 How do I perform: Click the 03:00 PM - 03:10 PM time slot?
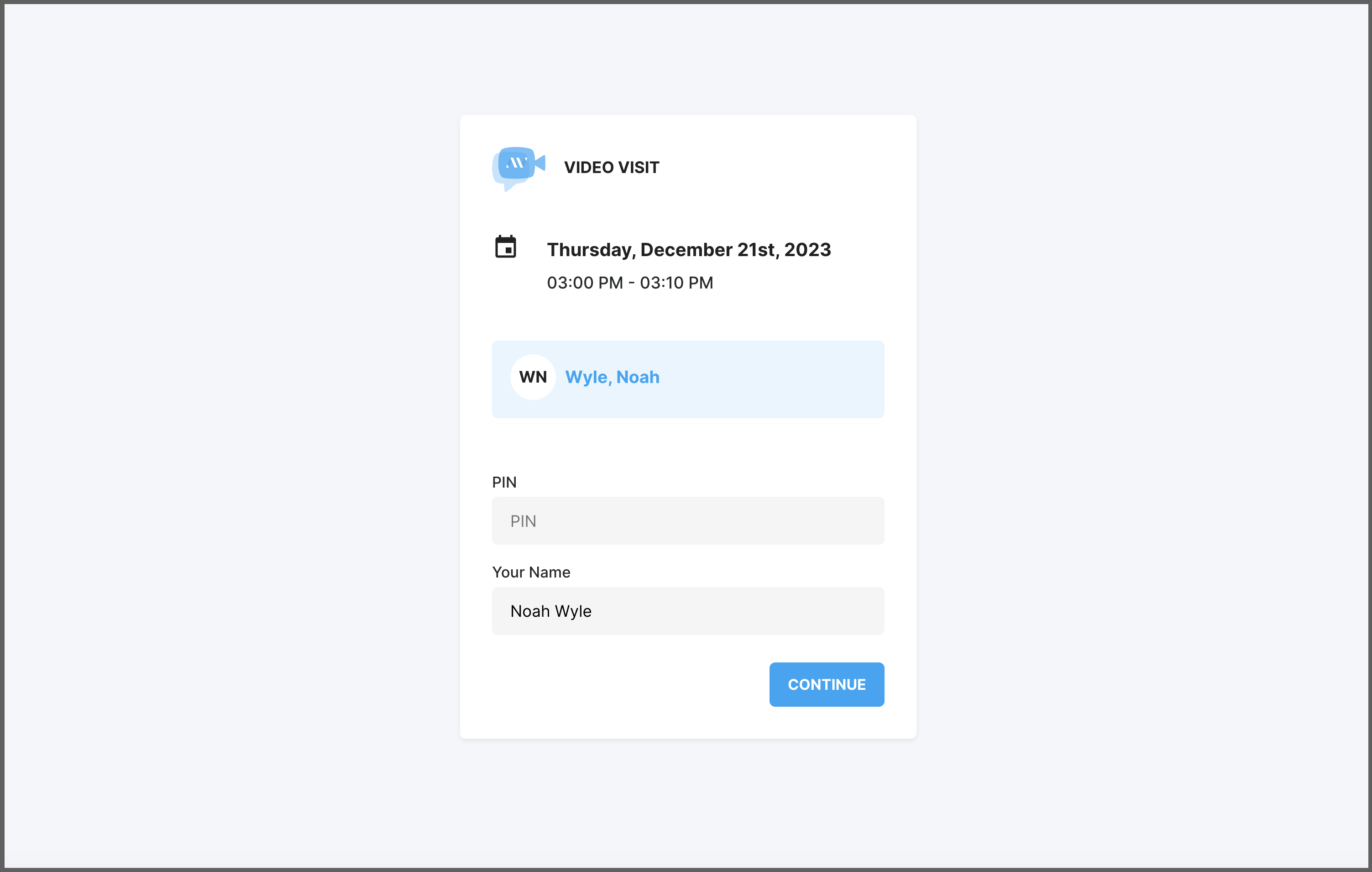coord(629,283)
